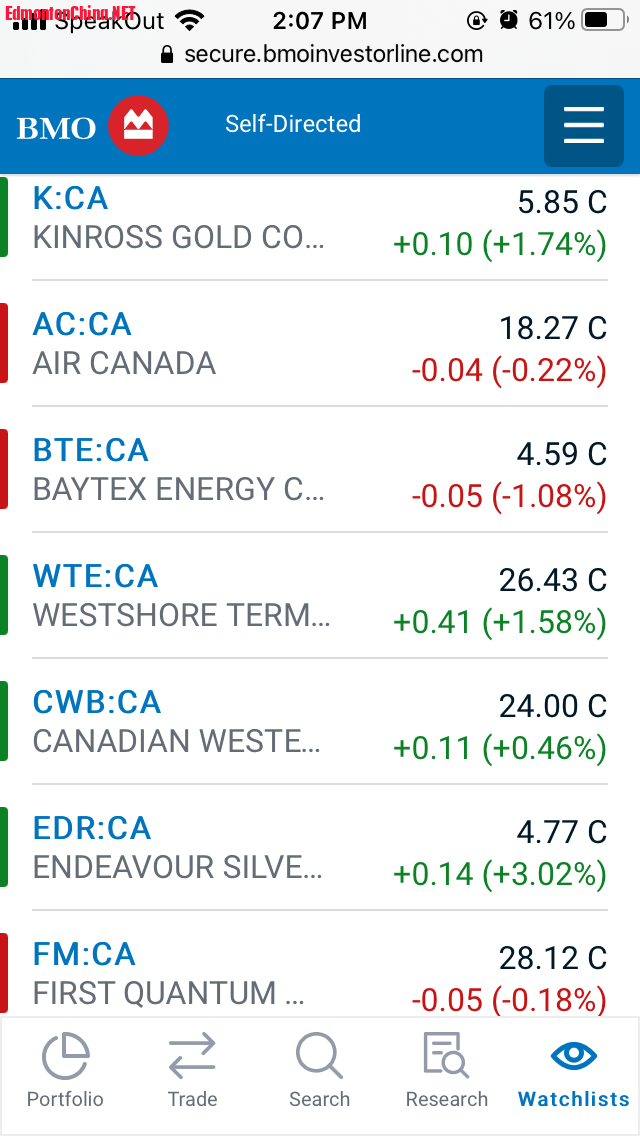Open the Portfolio pie chart icon

pyautogui.click(x=65, y=1056)
